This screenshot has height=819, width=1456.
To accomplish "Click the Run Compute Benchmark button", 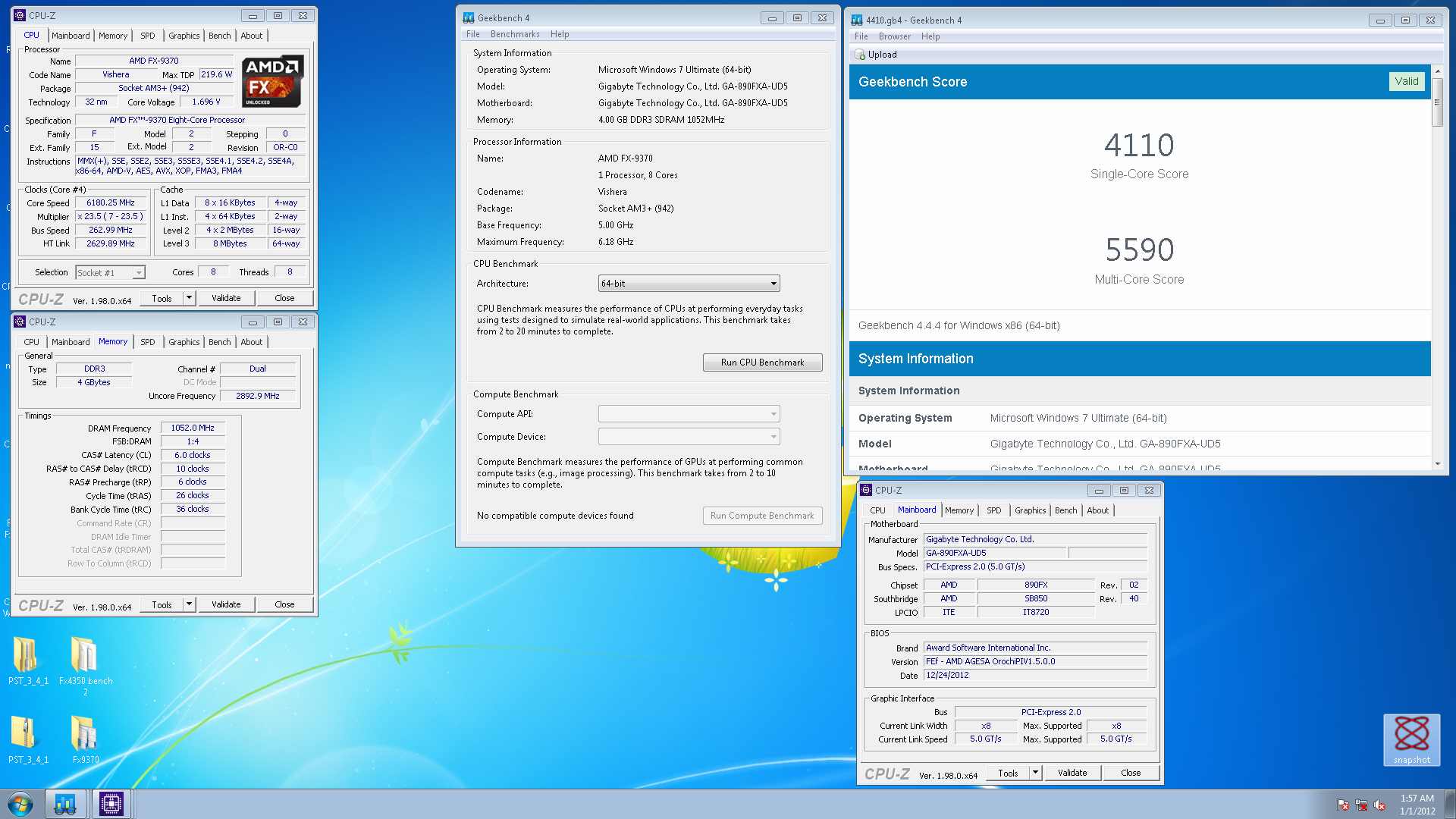I will click(x=762, y=516).
